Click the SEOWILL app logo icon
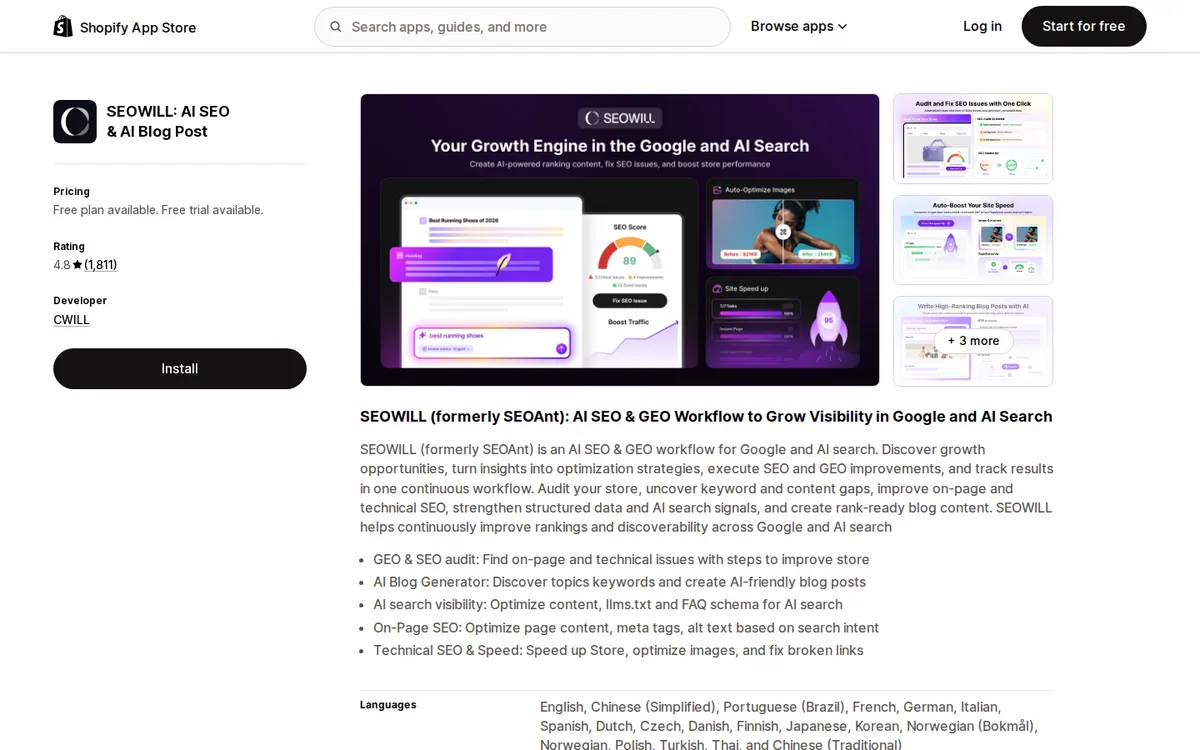This screenshot has width=1200, height=750. tap(75, 122)
